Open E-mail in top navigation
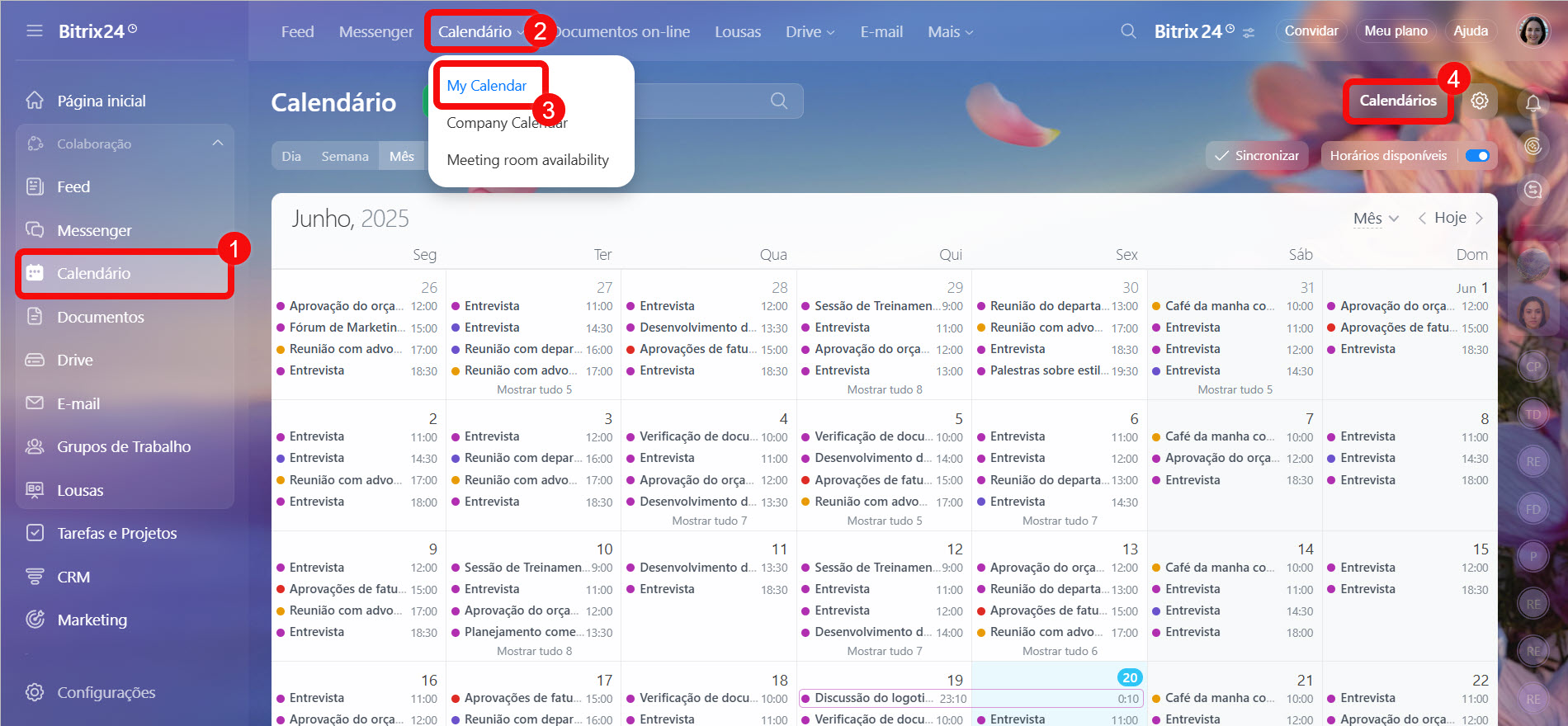The image size is (1568, 726). [x=881, y=31]
